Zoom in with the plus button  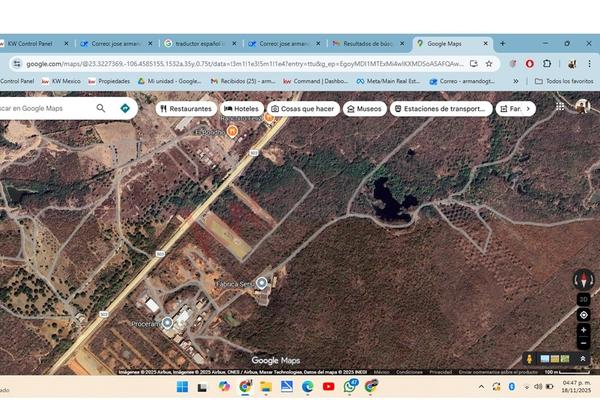(583, 329)
